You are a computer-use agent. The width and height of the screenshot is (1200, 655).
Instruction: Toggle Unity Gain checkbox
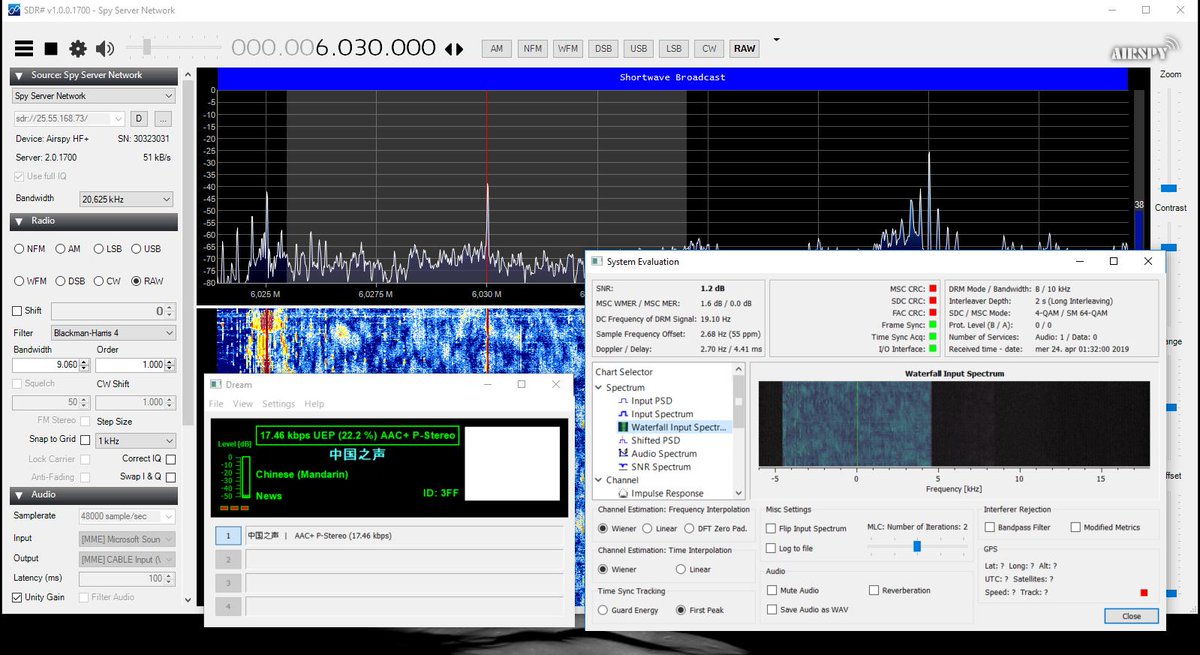18,597
